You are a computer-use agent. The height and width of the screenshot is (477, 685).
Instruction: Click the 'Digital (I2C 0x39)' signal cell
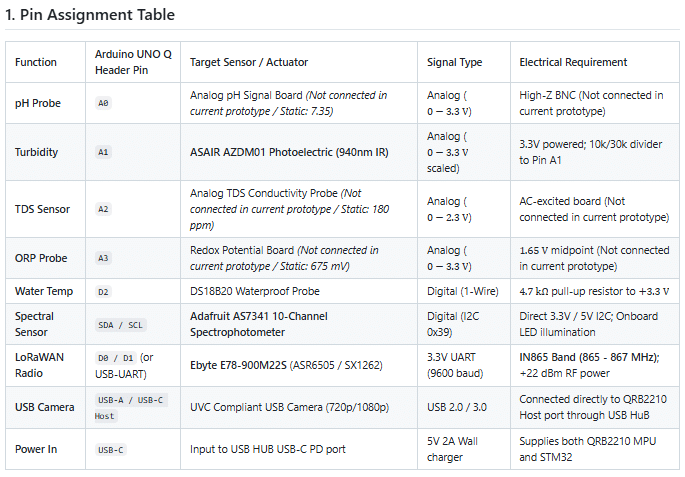click(464, 324)
